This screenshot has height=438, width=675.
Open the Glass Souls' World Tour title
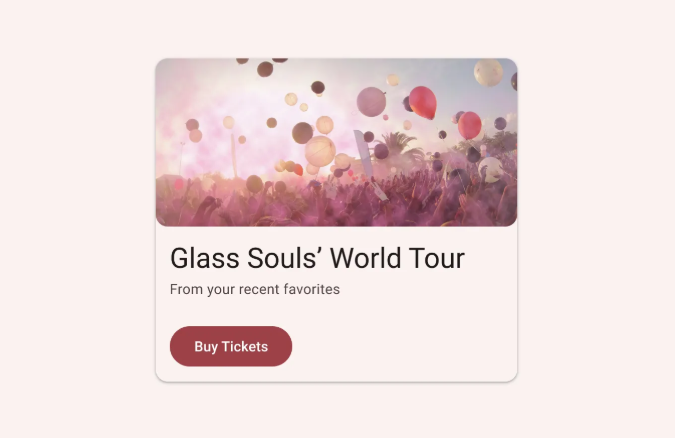point(317,258)
